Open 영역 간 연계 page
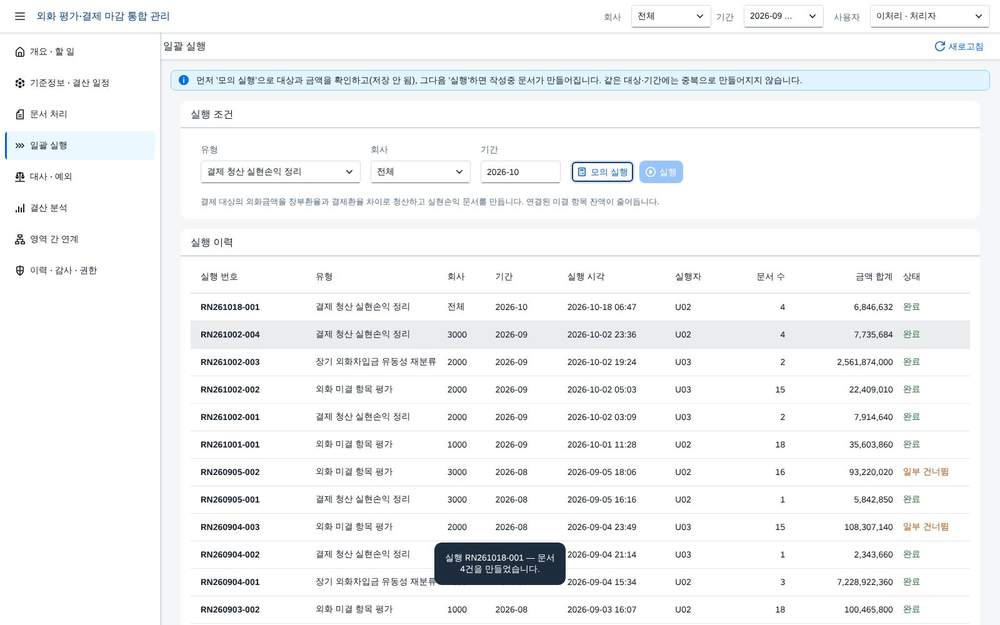Screen dimensions: 1000x625 (x=80, y=239)
